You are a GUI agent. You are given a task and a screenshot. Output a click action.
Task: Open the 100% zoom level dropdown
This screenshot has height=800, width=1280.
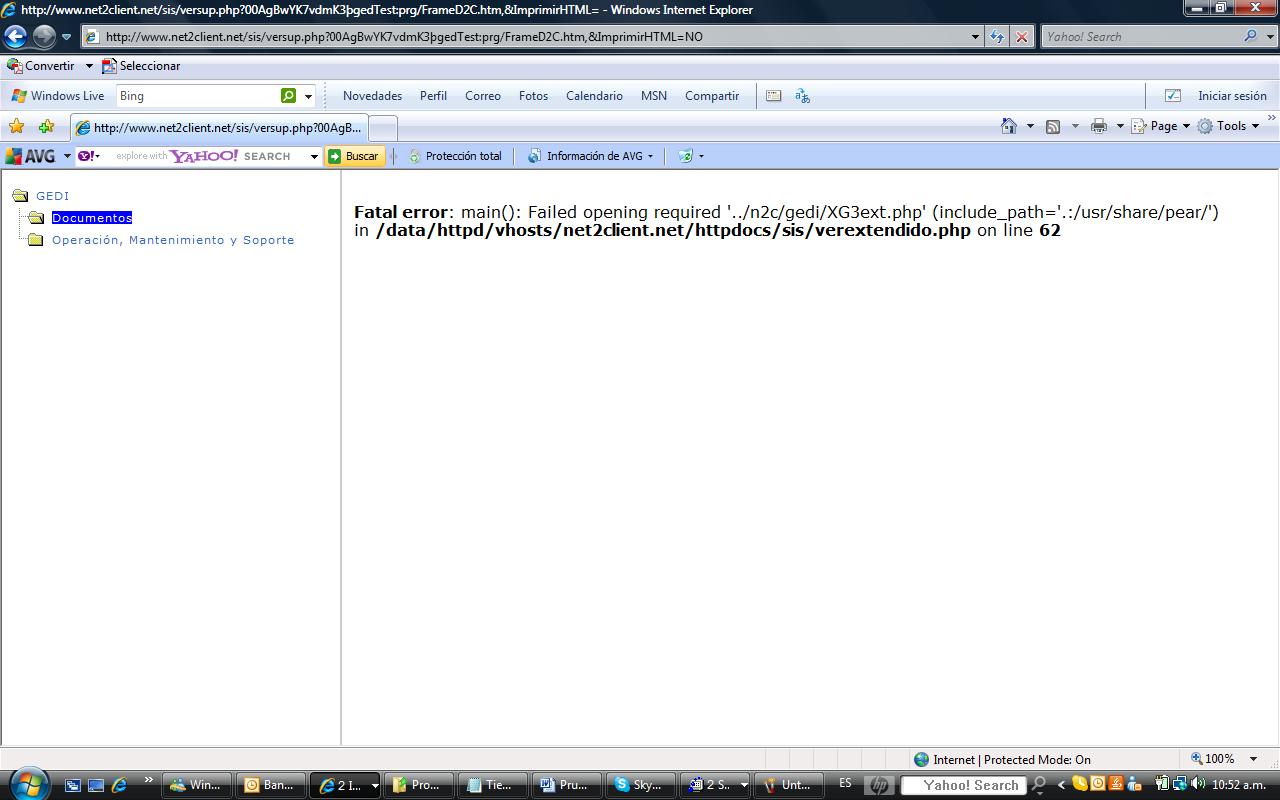pos(1254,759)
